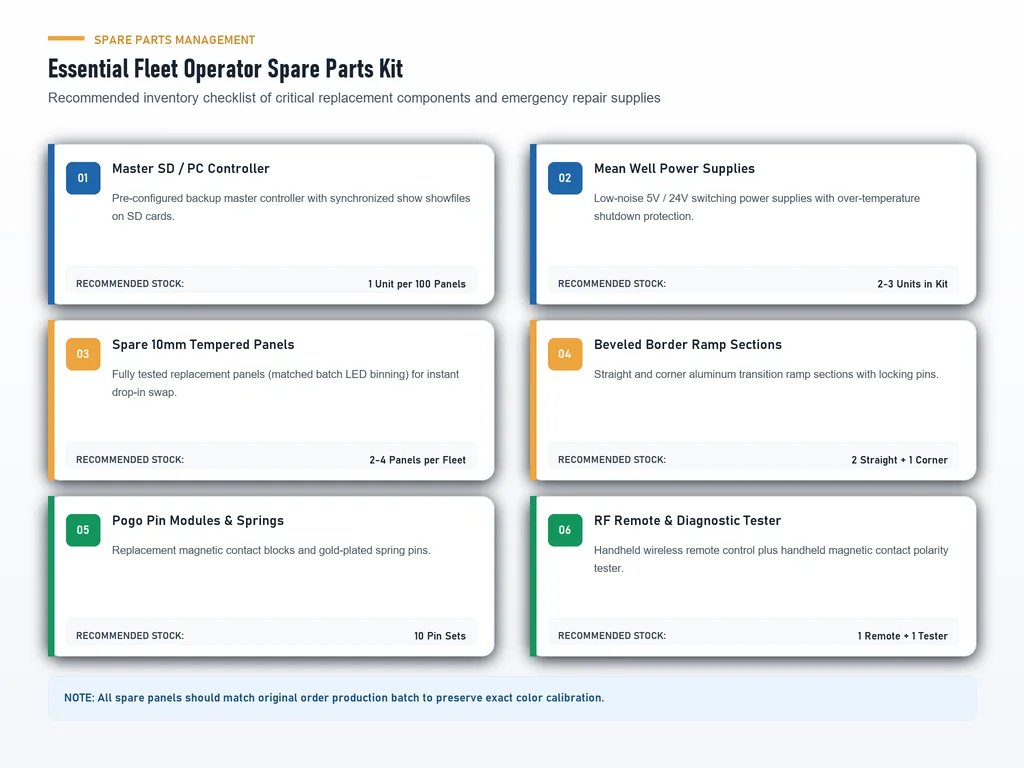Click the green 06 number badge
This screenshot has width=1024, height=768.
point(565,530)
